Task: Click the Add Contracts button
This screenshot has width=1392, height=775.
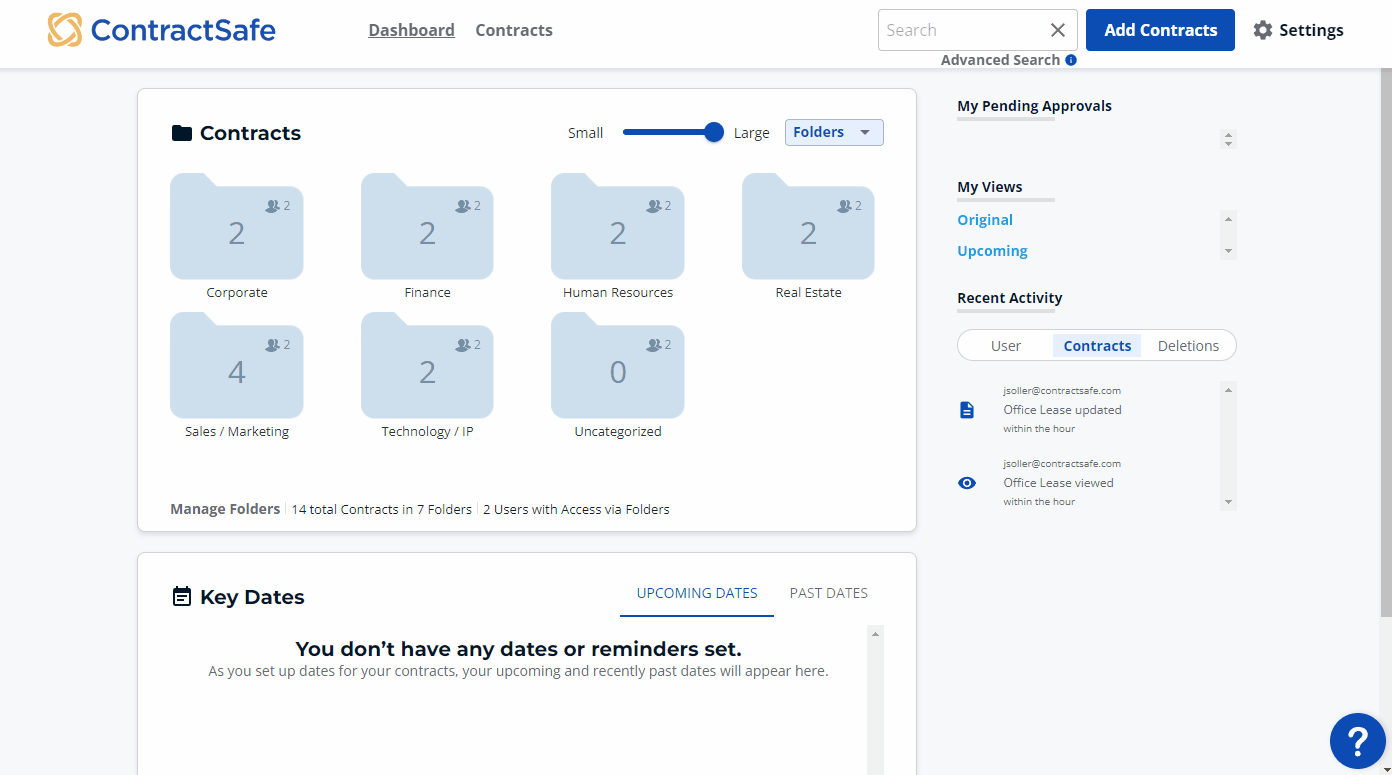Action: click(x=1160, y=30)
